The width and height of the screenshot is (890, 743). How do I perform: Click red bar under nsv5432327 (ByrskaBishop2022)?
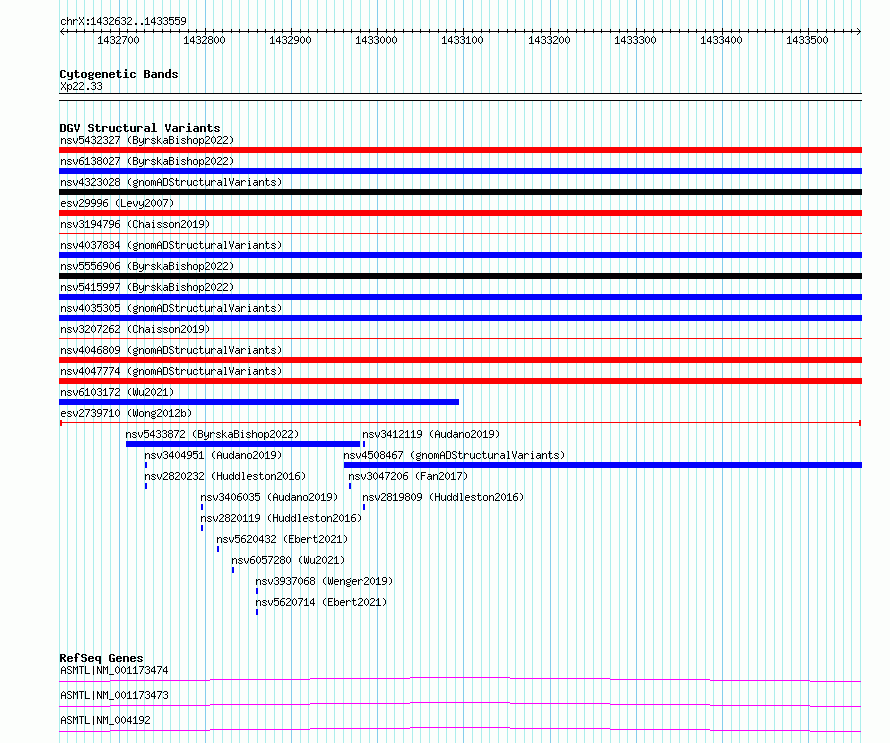click(460, 150)
